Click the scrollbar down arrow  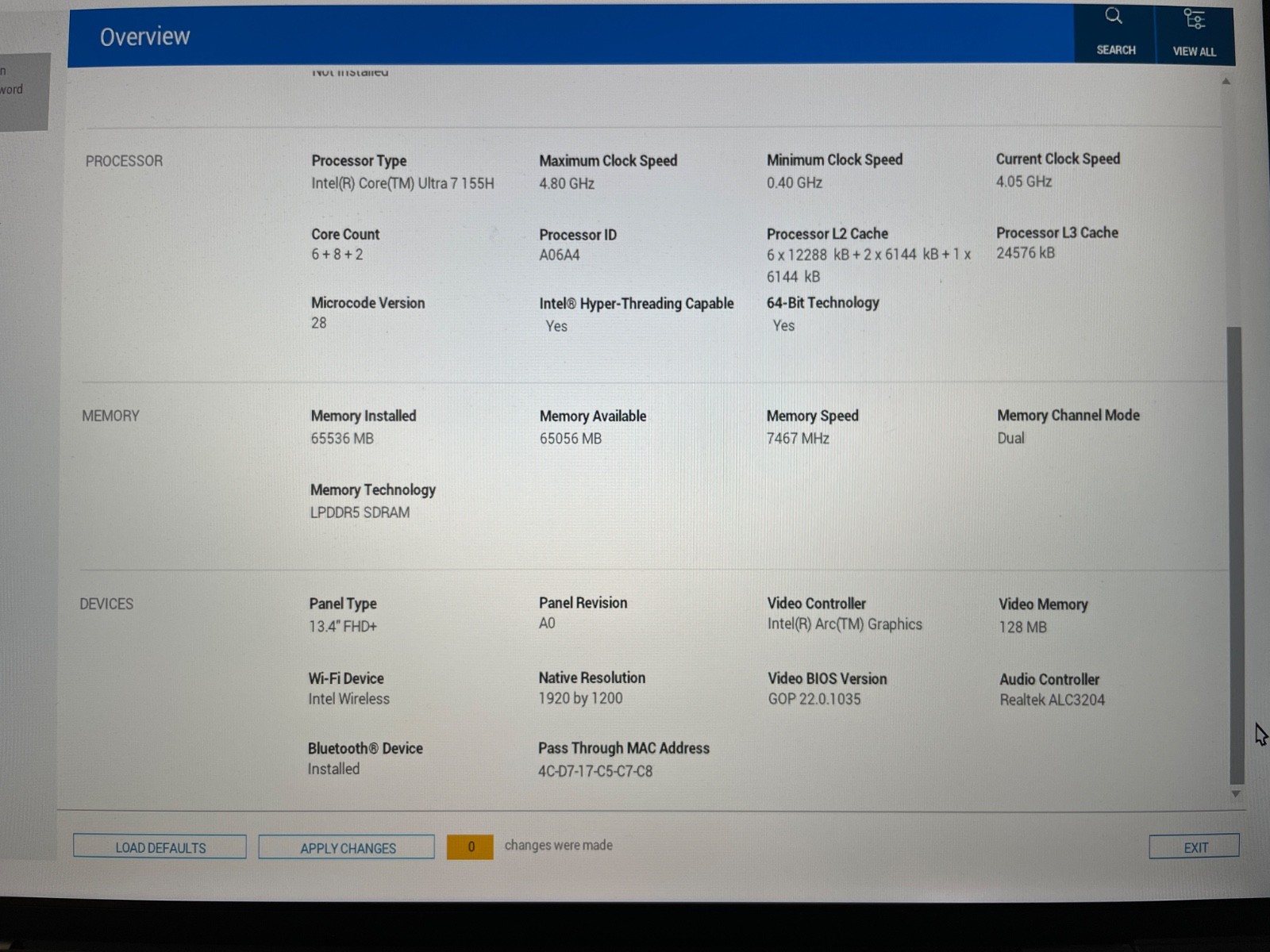tap(1236, 793)
